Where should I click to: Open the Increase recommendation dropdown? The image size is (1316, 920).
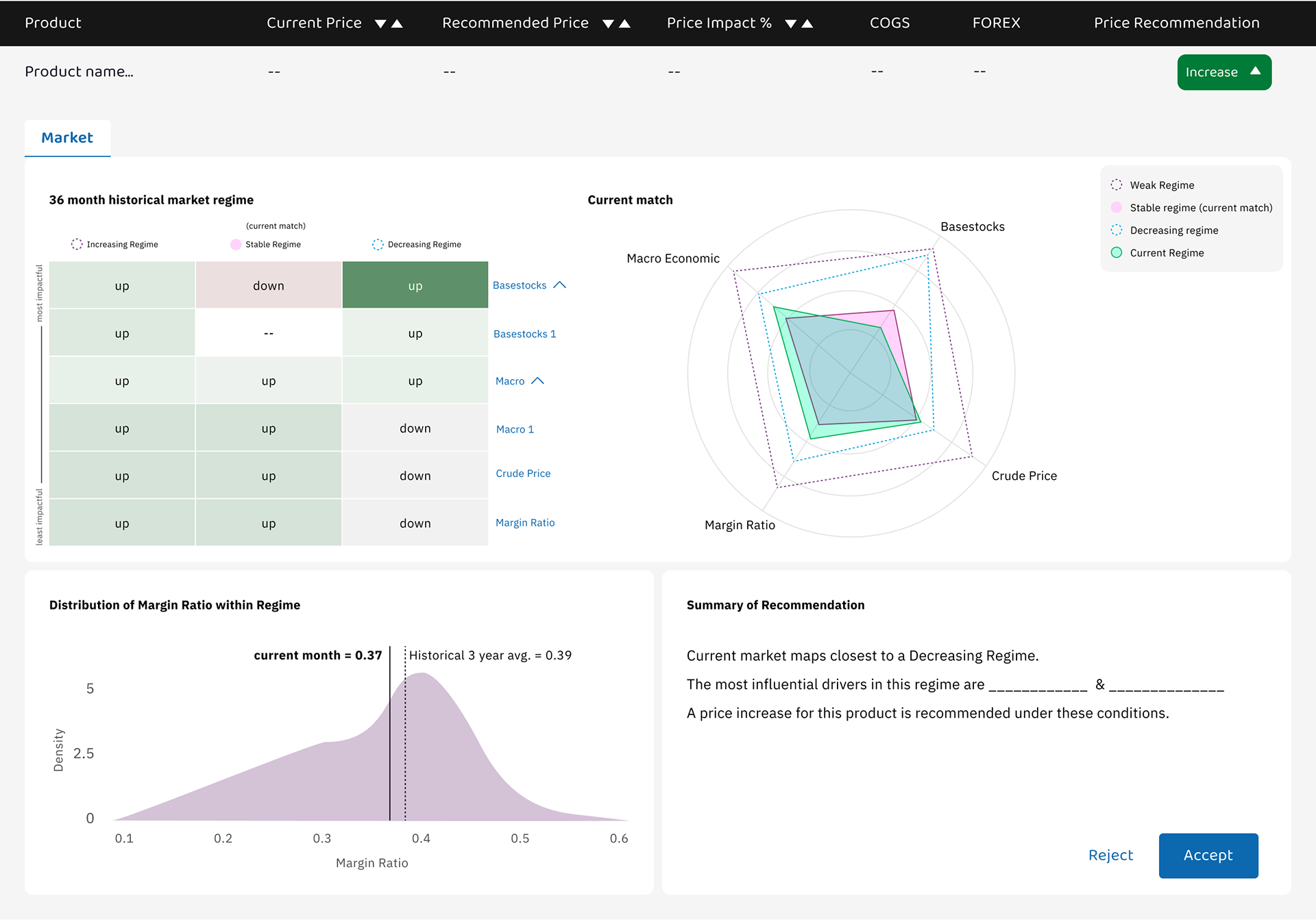point(1223,72)
